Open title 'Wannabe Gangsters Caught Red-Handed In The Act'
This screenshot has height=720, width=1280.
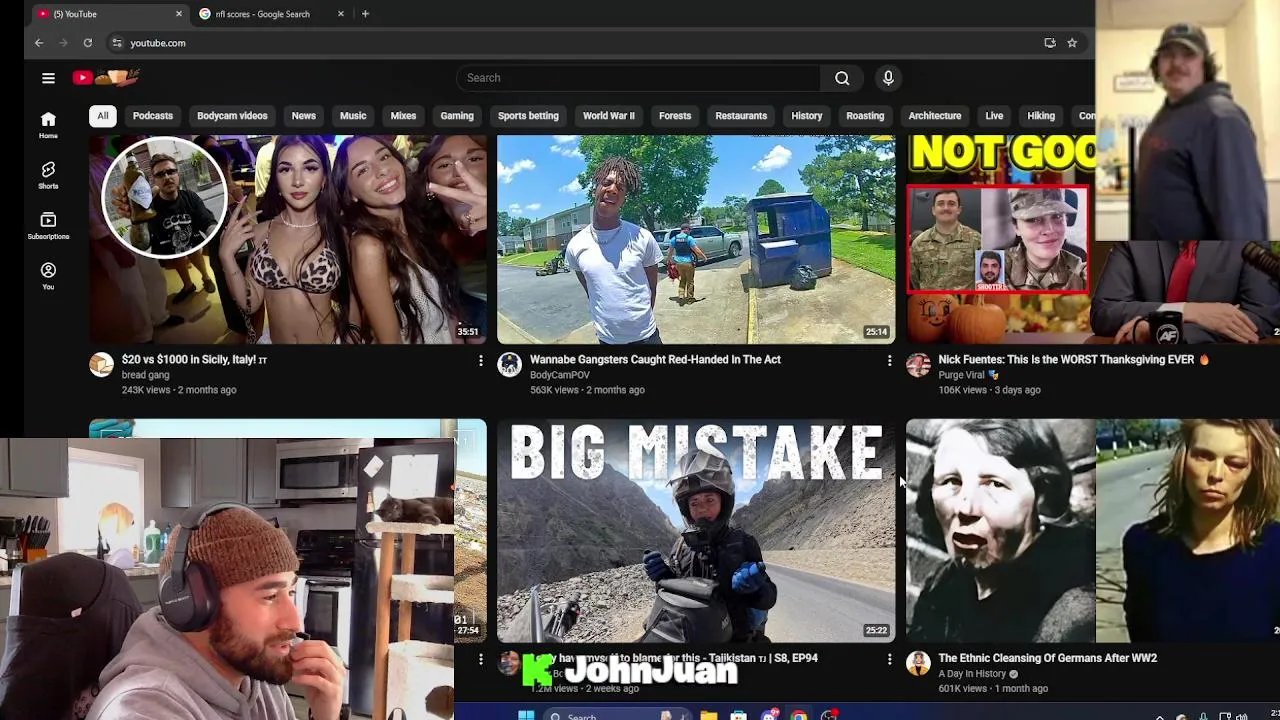655,359
